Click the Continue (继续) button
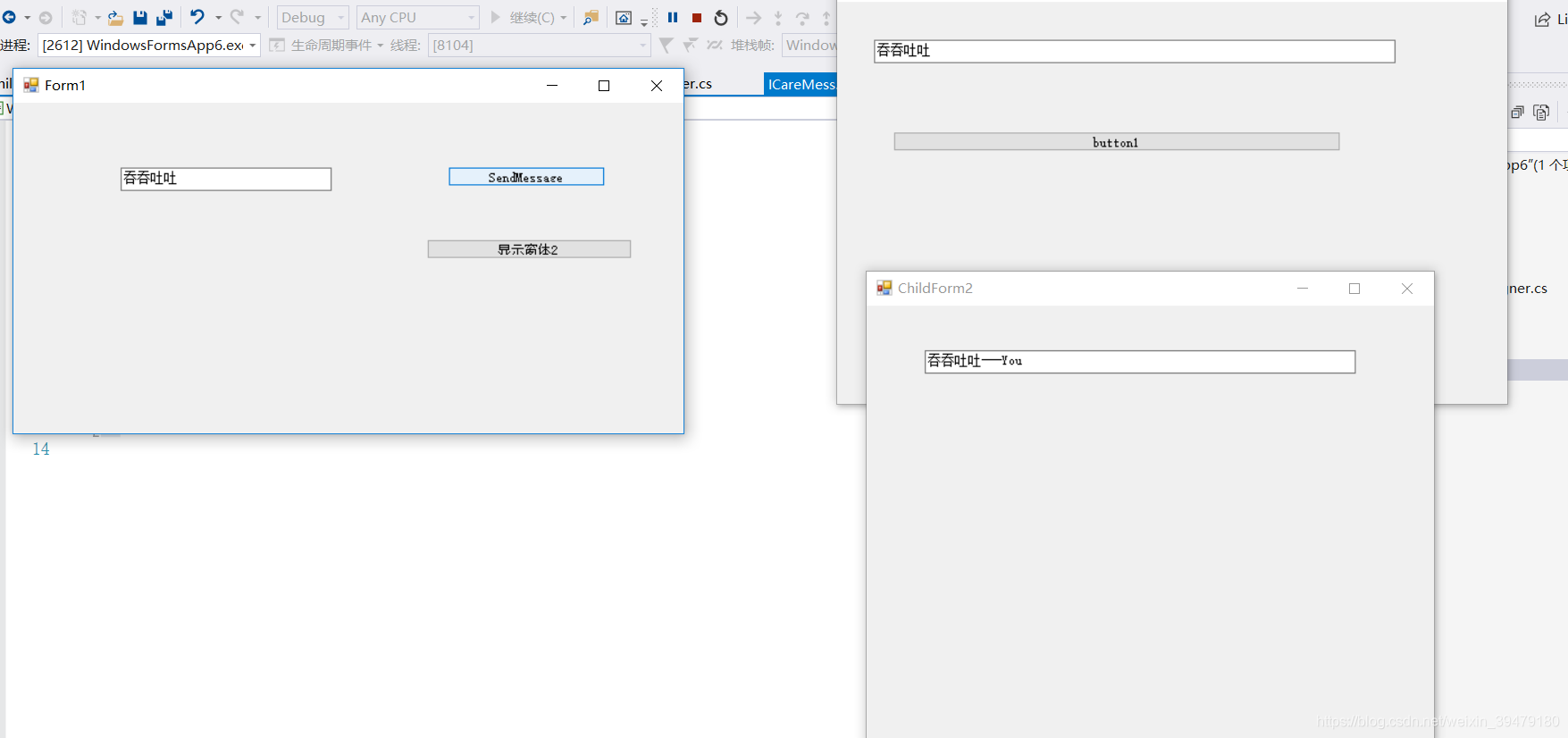1568x738 pixels. [524, 18]
